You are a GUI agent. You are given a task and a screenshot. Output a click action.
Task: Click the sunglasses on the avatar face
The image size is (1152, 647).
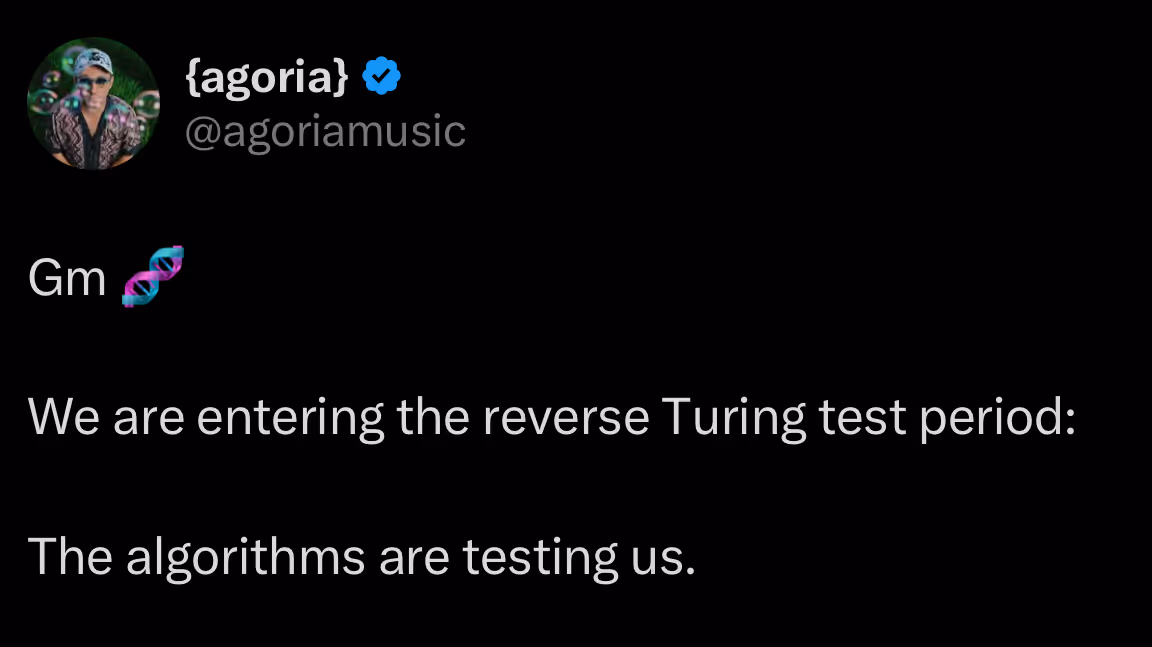91,88
